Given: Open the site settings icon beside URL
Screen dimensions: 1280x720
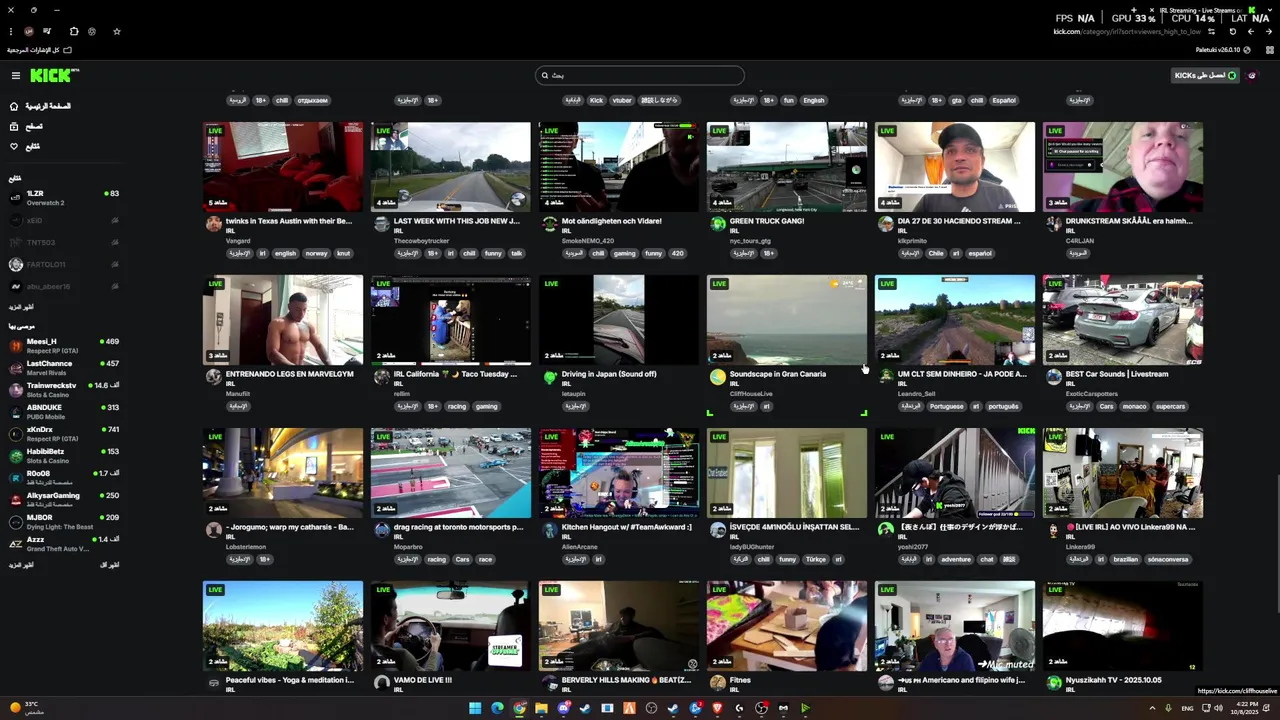Looking at the screenshot, I should click(x=1211, y=31).
